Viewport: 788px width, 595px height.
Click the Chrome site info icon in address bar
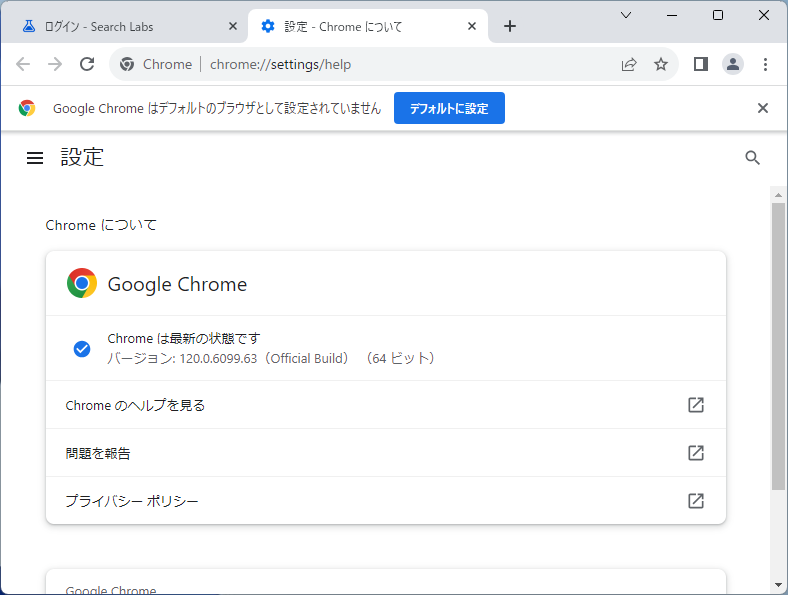tap(127, 64)
